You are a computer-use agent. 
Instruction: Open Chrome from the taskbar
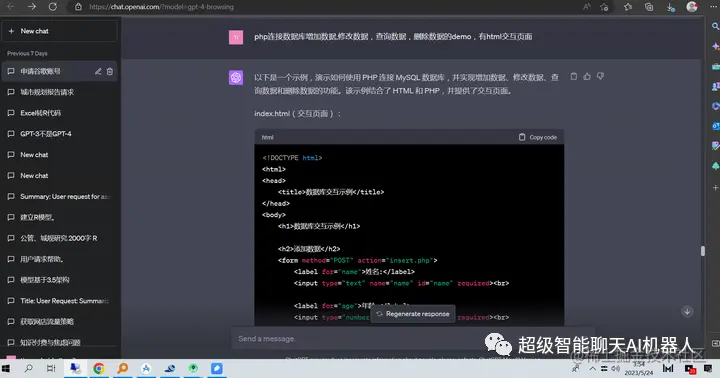[x=99, y=368]
